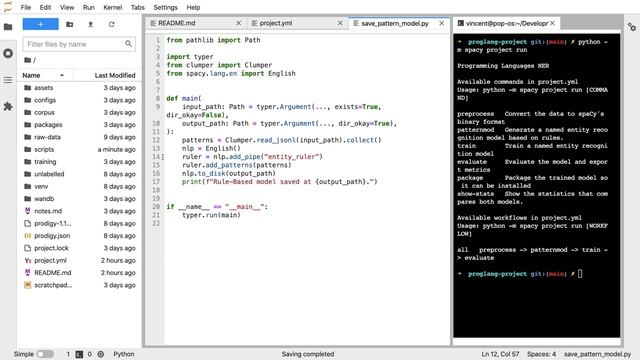The width and height of the screenshot is (640, 360).
Task: Close the README.md tab
Action: coord(239,23)
